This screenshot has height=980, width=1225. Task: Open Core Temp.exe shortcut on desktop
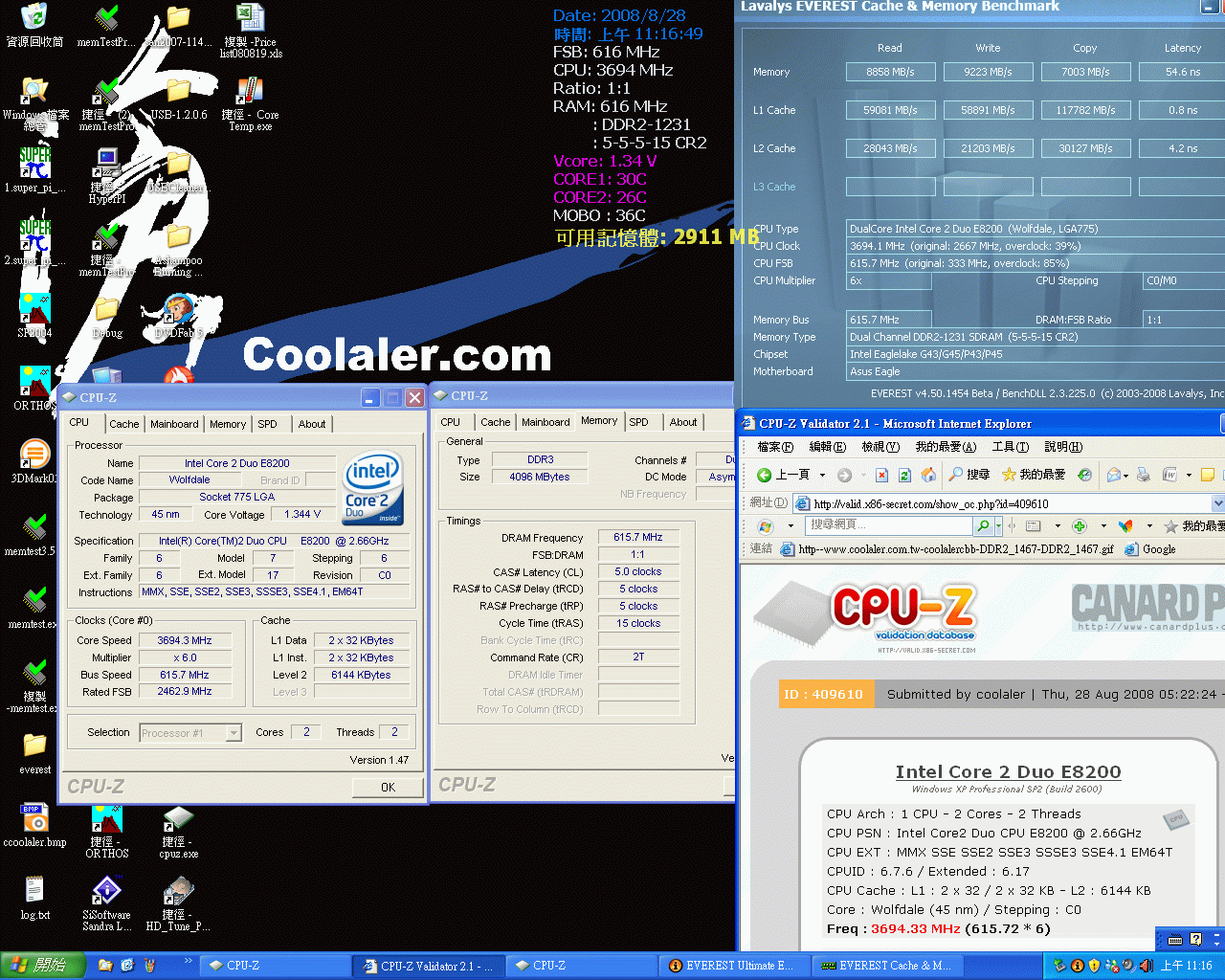251,103
